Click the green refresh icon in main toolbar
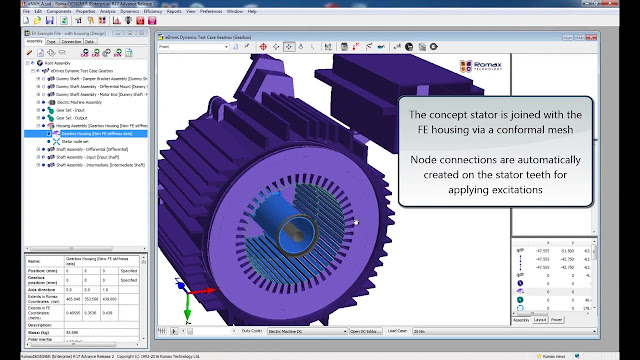This screenshot has width=640, height=360. point(64,20)
